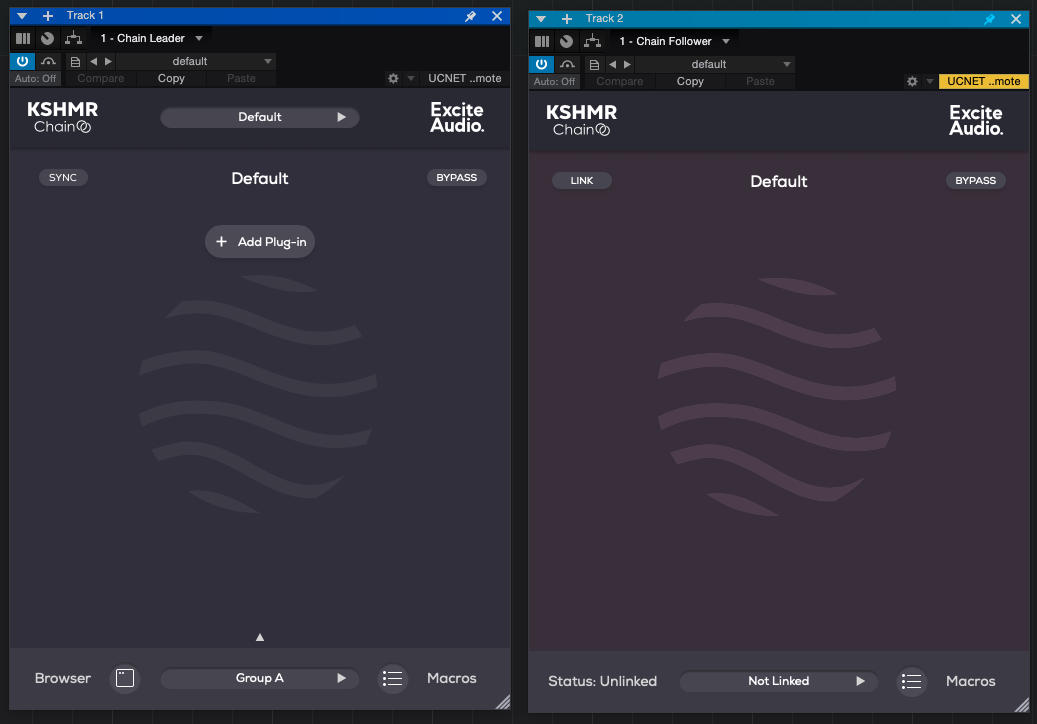Image resolution: width=1037 pixels, height=724 pixels.
Task: Go to previous preset in Track 1
Action: 93,61
